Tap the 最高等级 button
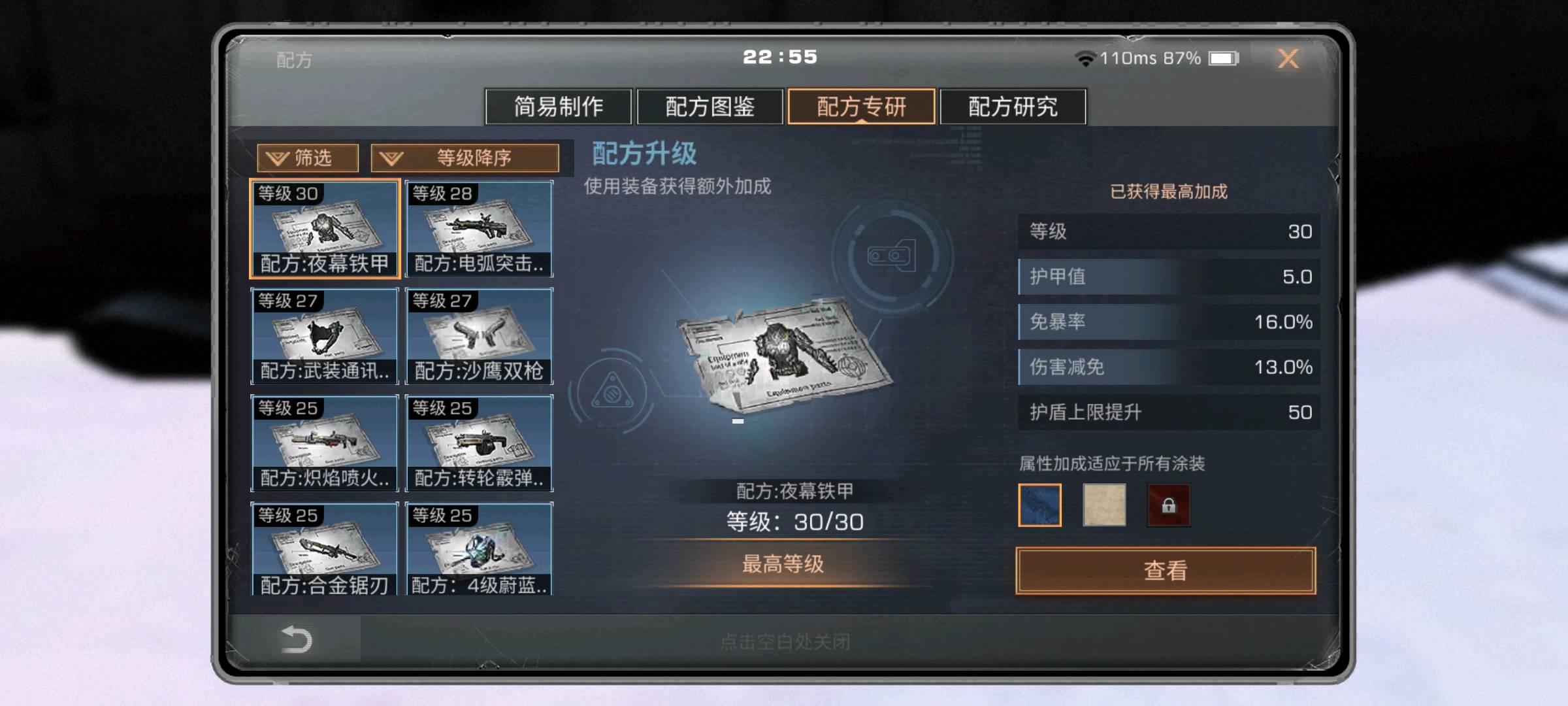This screenshot has height=706, width=1568. 783,564
